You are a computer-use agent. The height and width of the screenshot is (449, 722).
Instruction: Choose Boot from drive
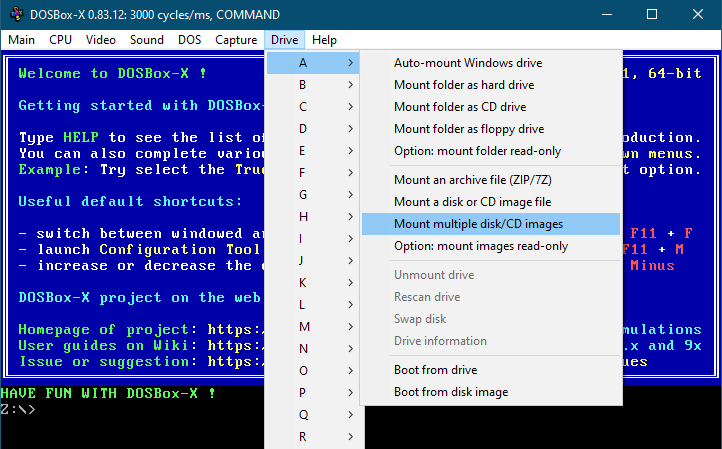[x=491, y=370]
